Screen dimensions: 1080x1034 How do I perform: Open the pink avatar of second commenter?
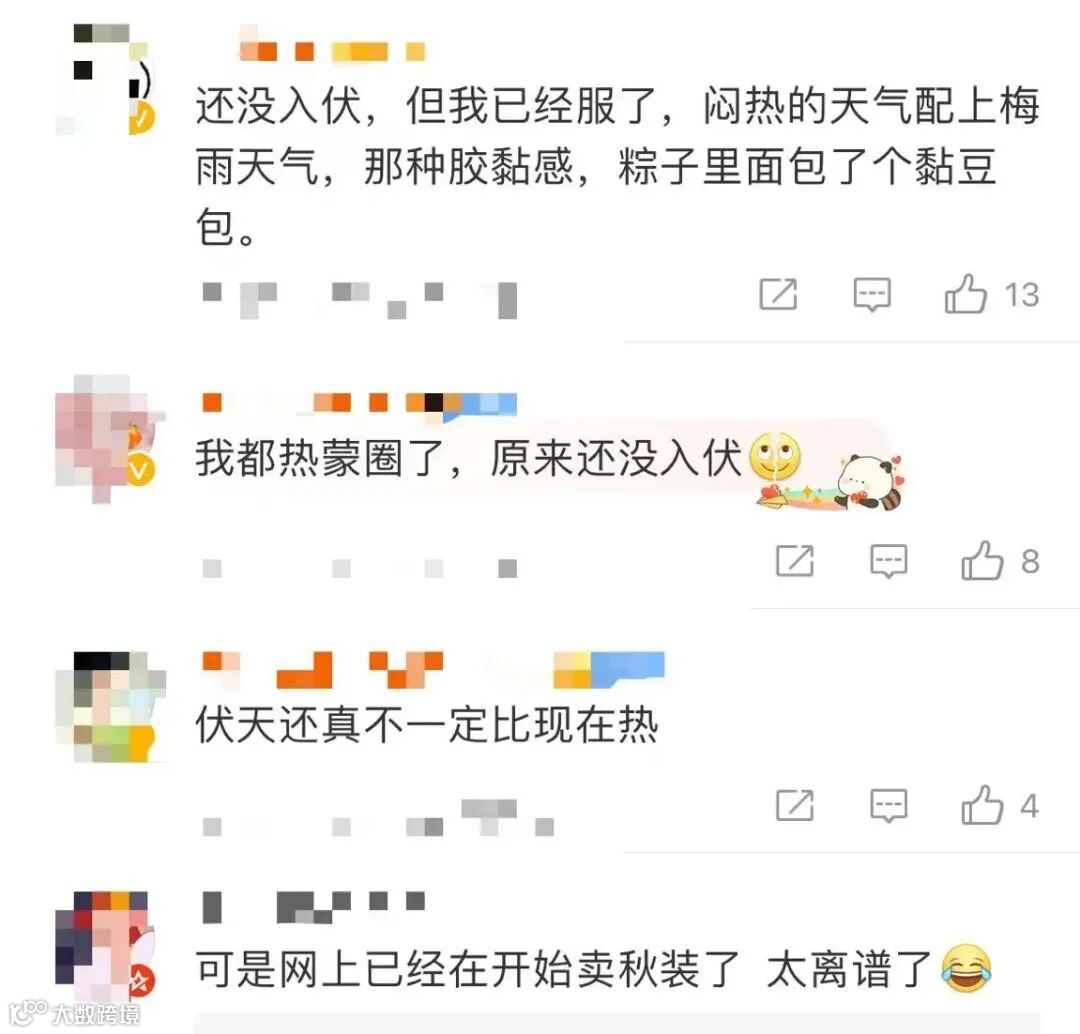[x=108, y=440]
